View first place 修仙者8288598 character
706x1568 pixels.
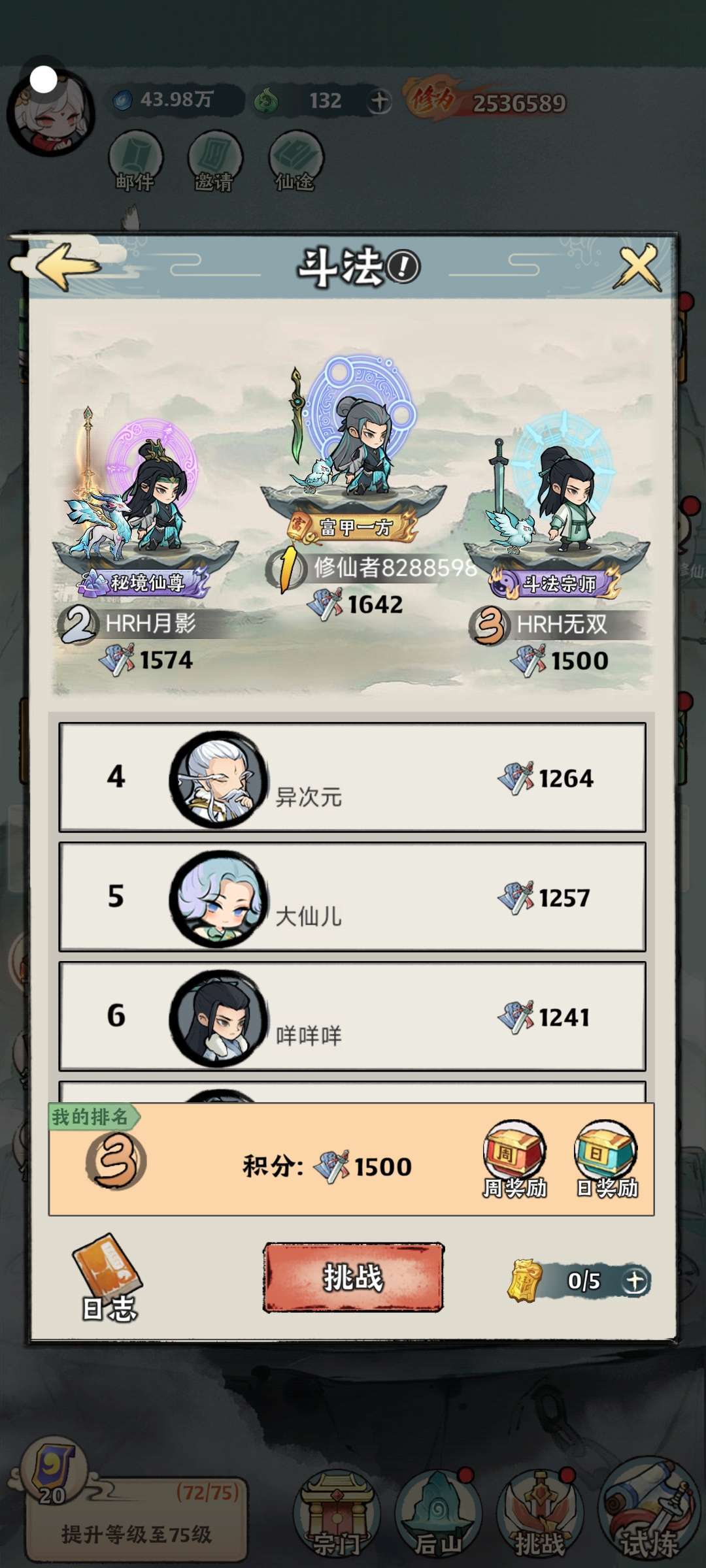[353, 434]
